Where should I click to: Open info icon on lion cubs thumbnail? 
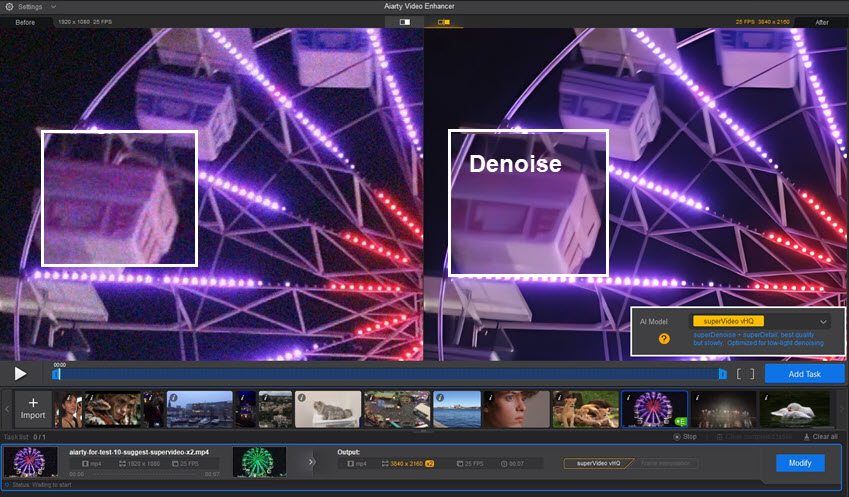559,397
